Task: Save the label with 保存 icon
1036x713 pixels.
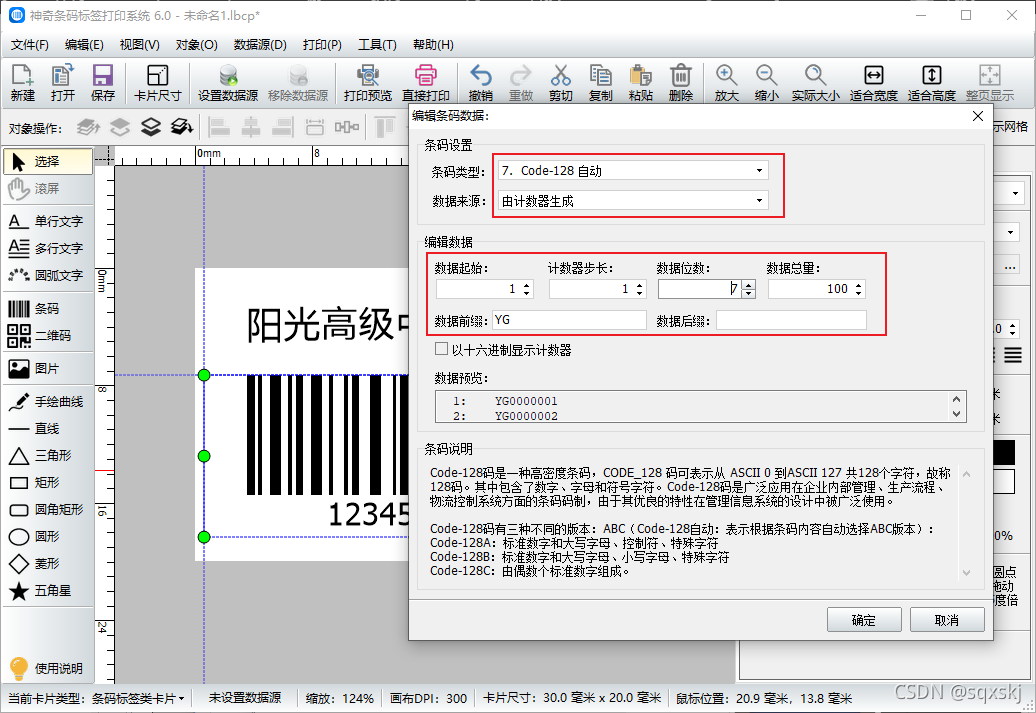Action: 102,83
